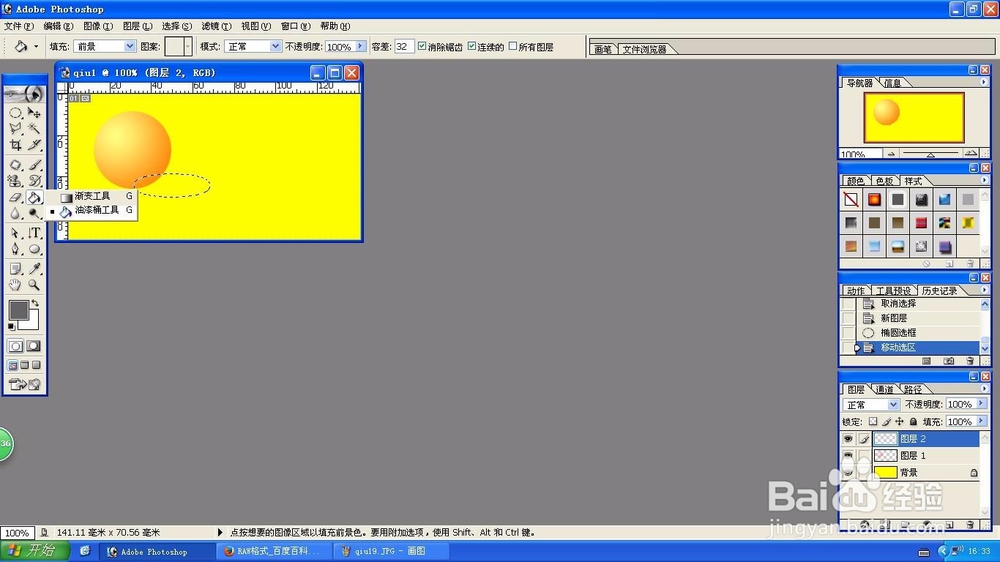
Task: Activate the Zoom magnifier tool
Action: point(34,285)
